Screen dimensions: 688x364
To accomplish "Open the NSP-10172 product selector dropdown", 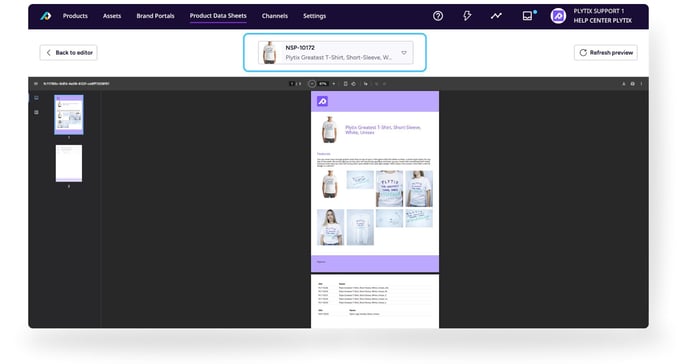I will click(x=335, y=53).
